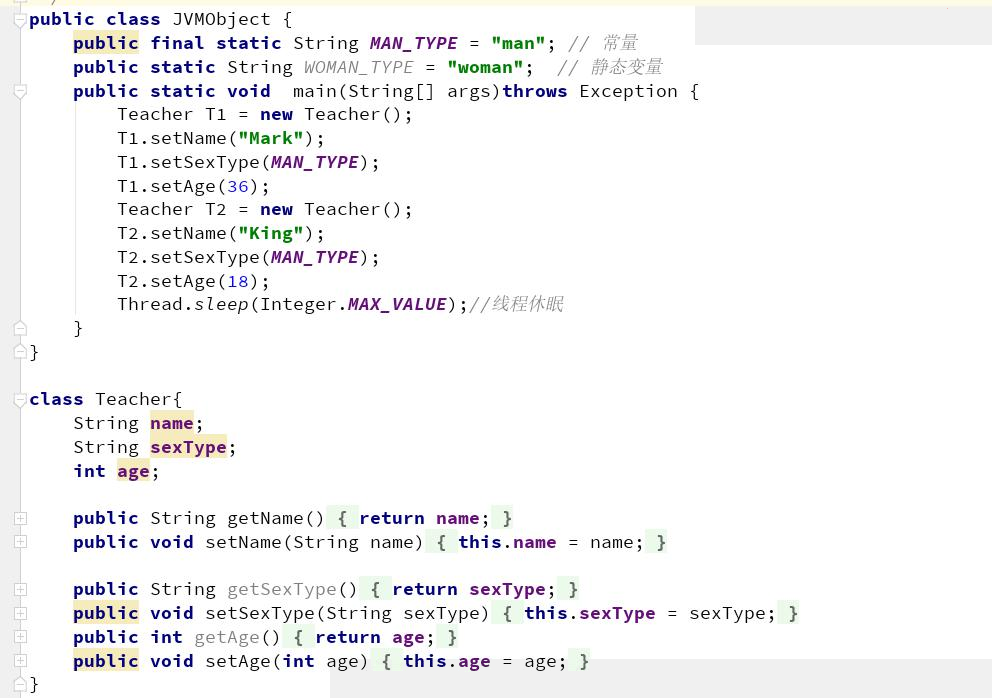
Task: Expand the folded setName() method
Action: [x=20, y=542]
